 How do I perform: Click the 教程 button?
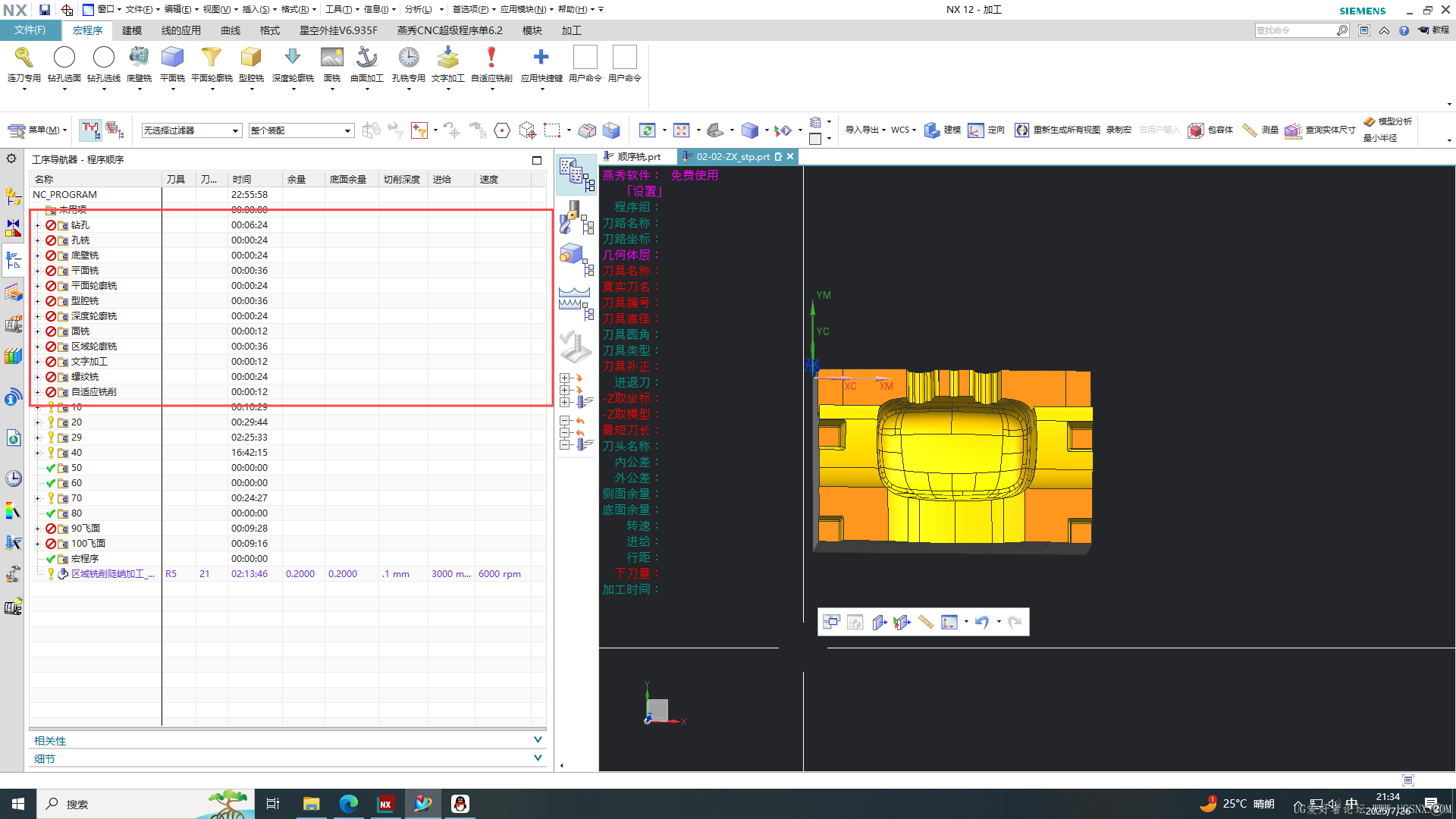pyautogui.click(x=1434, y=30)
